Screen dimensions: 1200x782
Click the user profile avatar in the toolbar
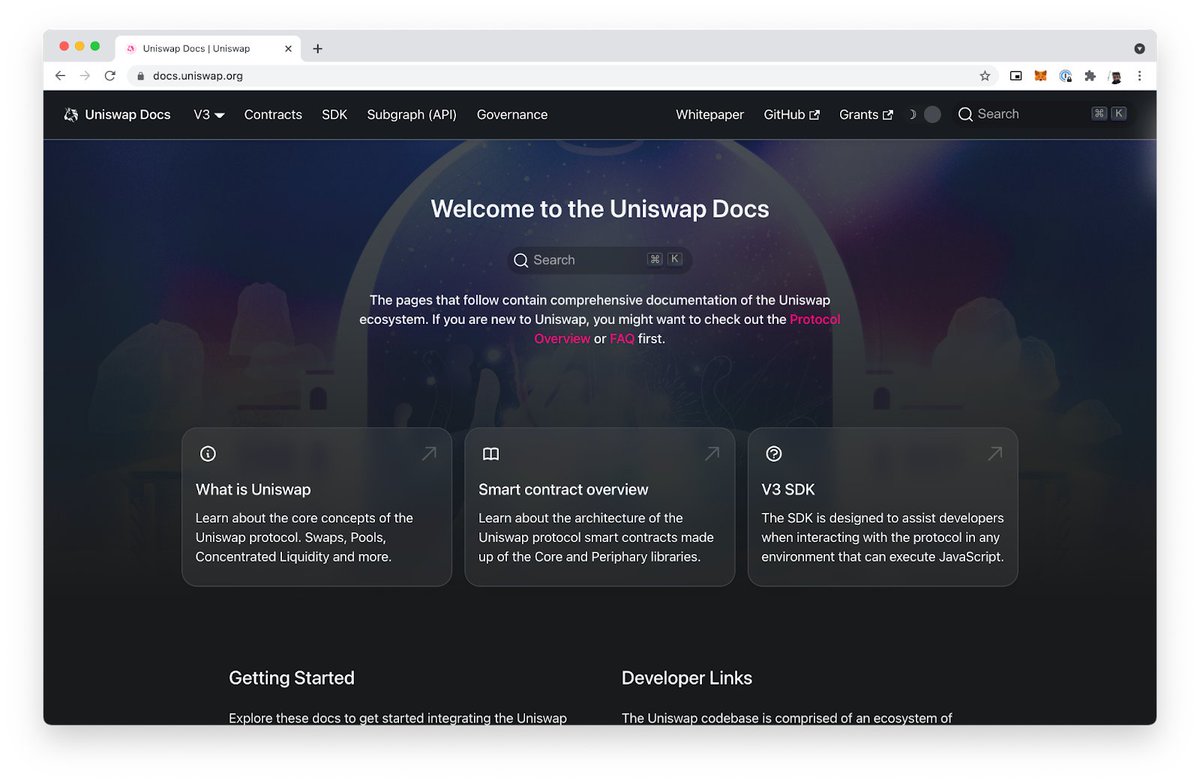click(1115, 76)
